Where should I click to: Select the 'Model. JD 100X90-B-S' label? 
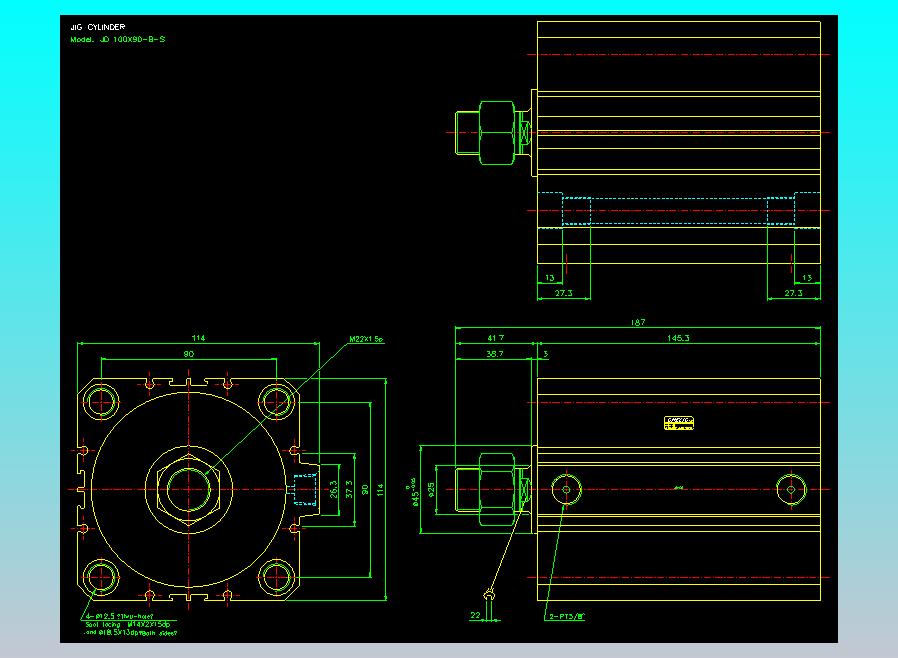(117, 40)
